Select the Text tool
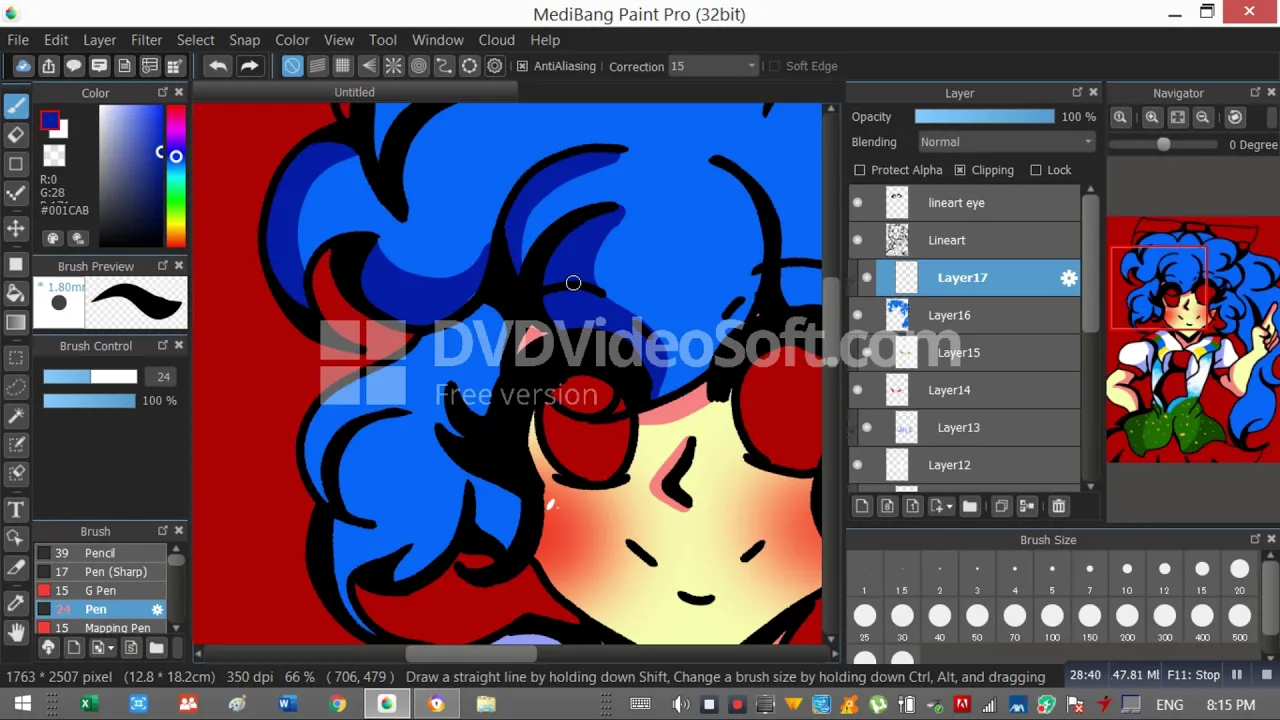1280x720 pixels. (16, 509)
